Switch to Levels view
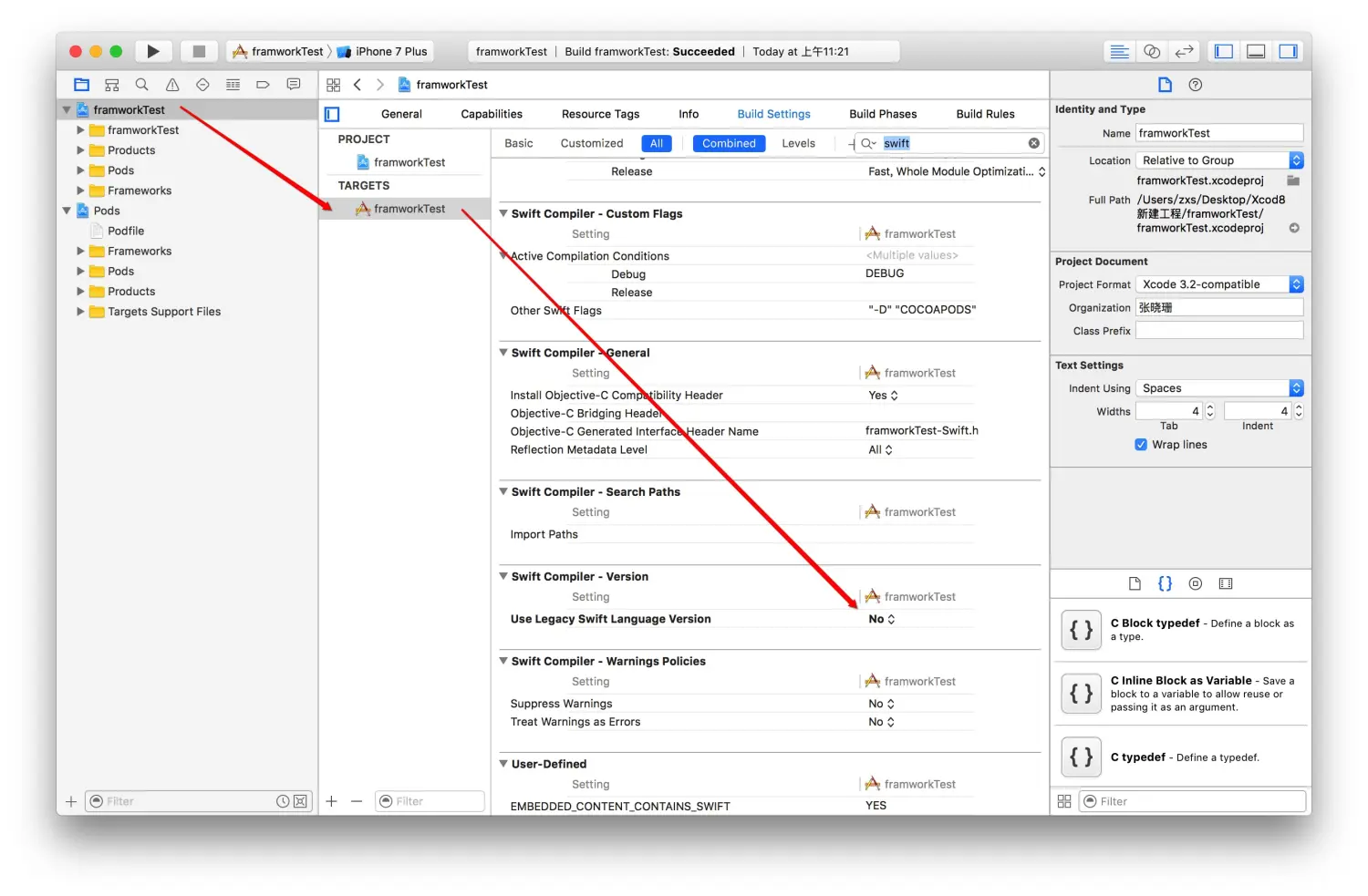 coord(798,143)
